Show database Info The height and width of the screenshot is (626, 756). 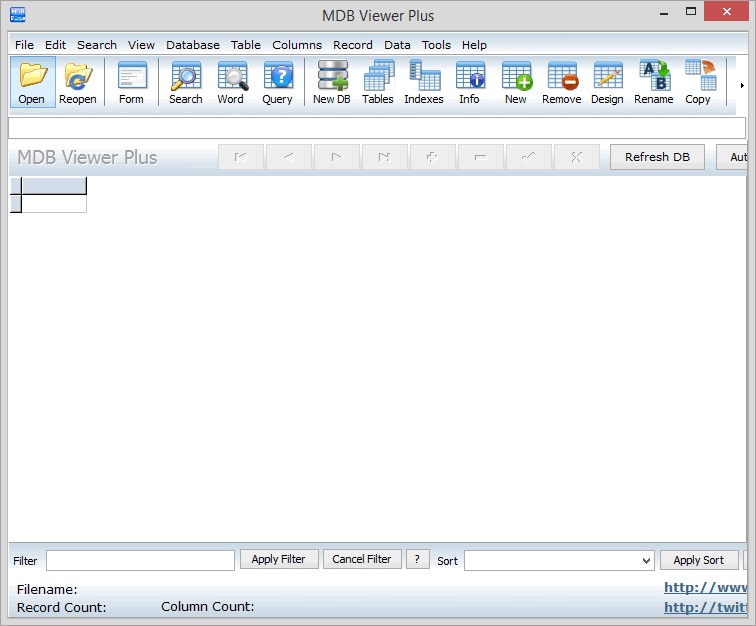coord(469,77)
